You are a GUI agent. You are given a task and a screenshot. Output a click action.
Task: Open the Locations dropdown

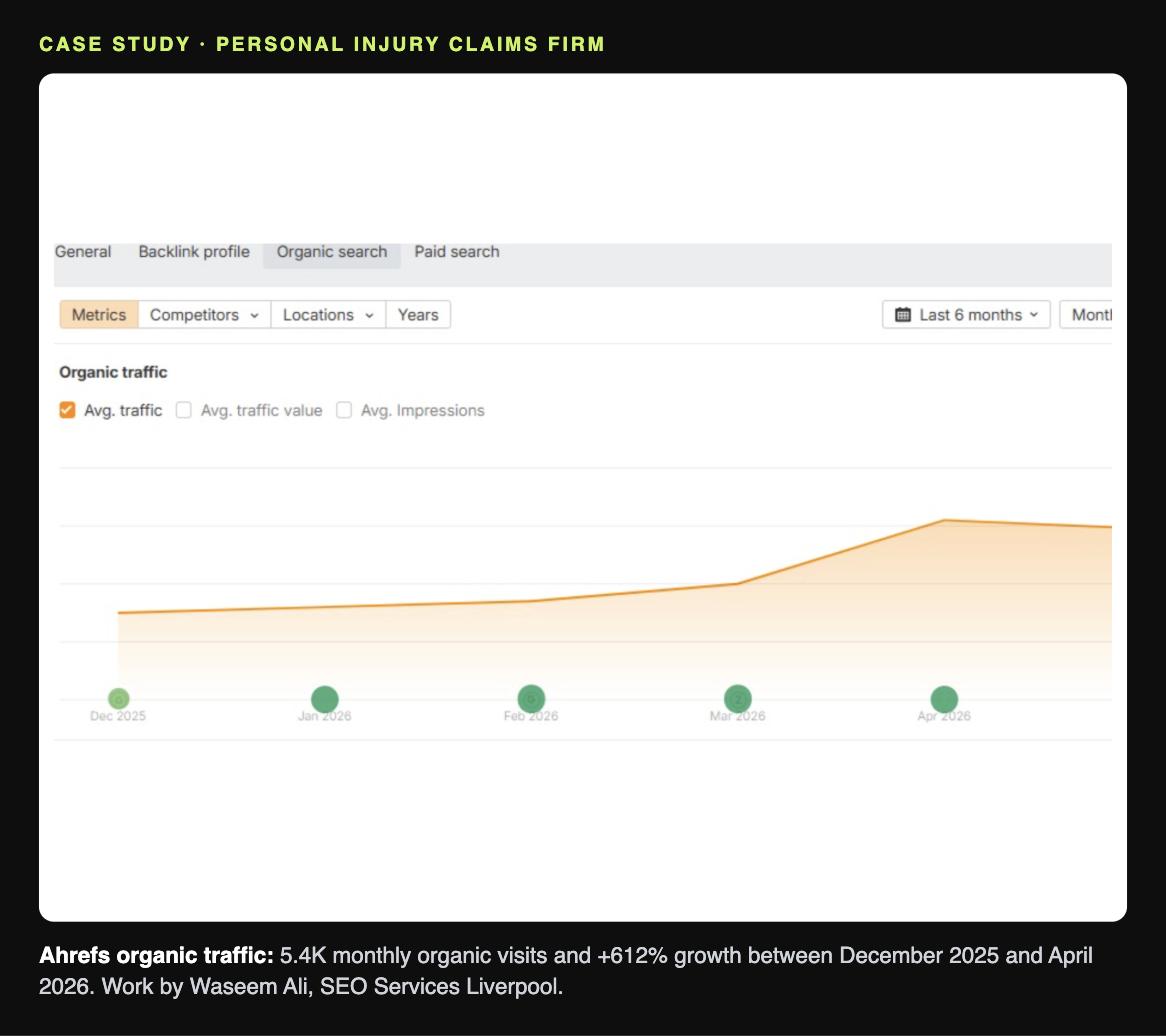pyautogui.click(x=328, y=315)
